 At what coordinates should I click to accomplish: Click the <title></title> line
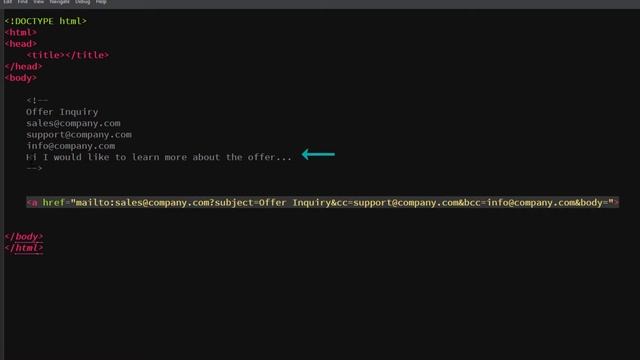tap(68, 55)
